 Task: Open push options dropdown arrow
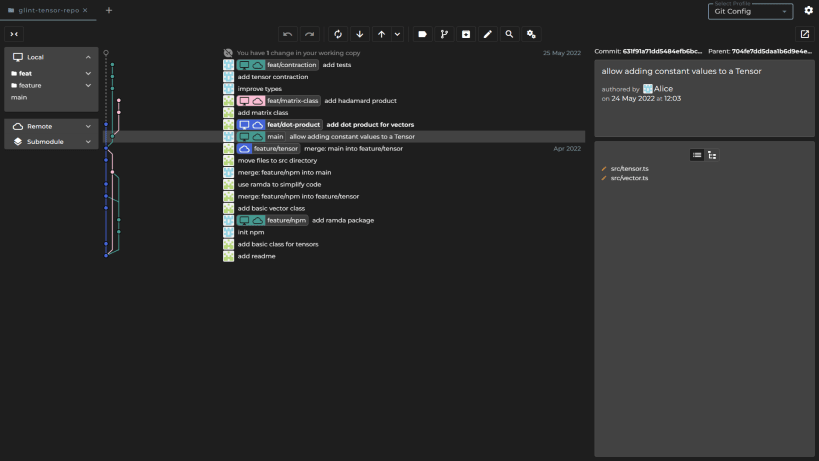point(397,34)
